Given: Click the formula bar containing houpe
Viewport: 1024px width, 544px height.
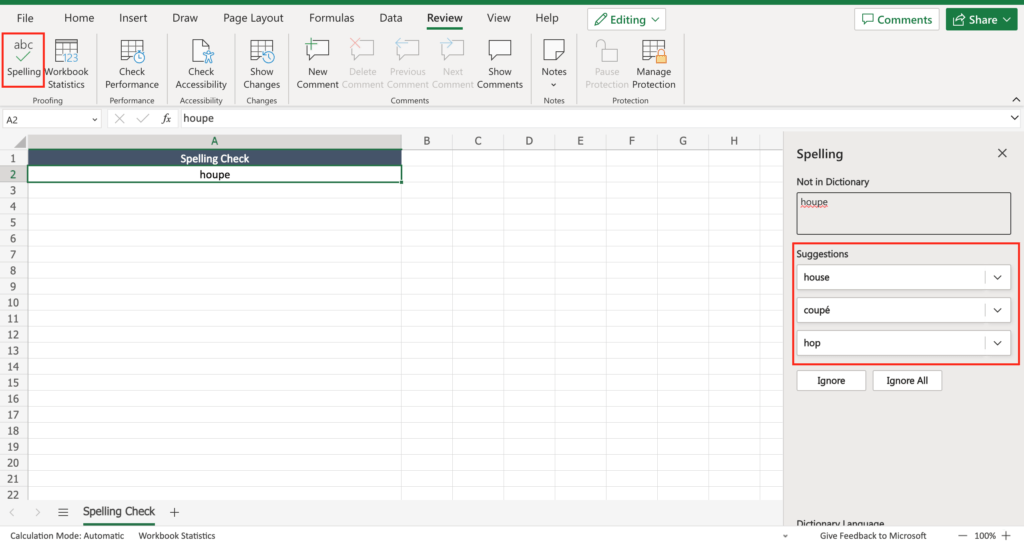Looking at the screenshot, I should pyautogui.click(x=593, y=118).
